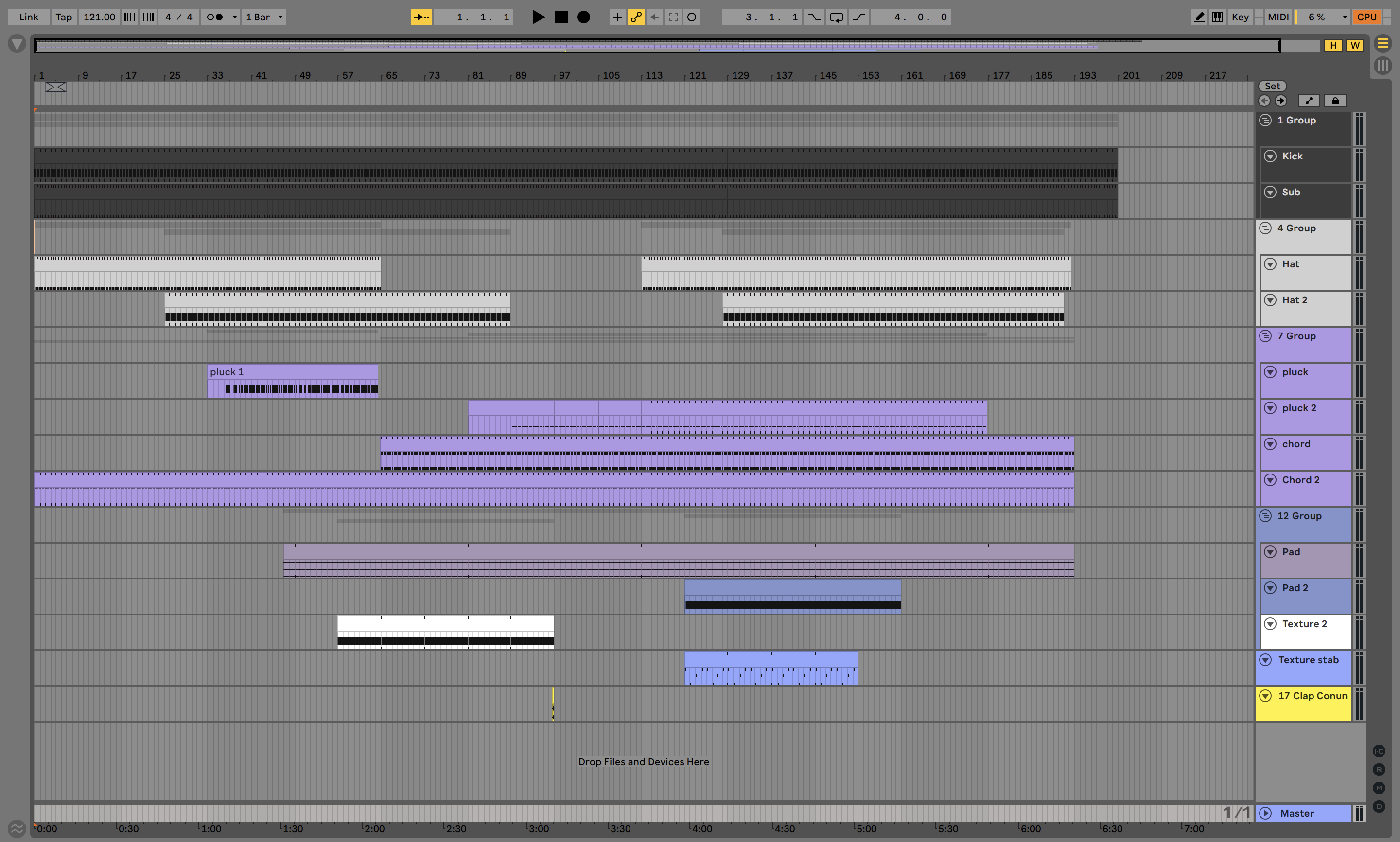Unfold the Kick track
Screen dimensions: 1400x842
1271,156
